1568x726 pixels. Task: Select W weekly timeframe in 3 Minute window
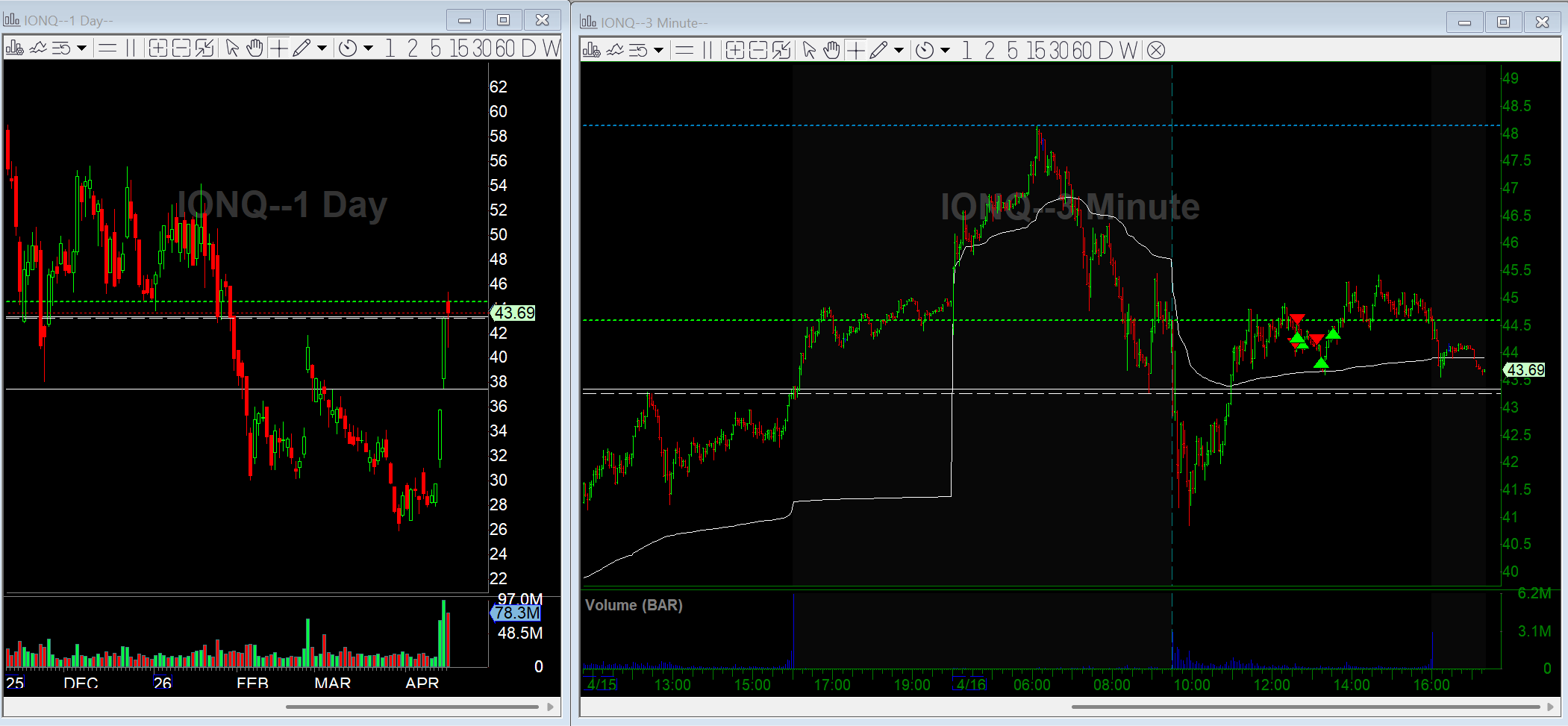(1128, 50)
